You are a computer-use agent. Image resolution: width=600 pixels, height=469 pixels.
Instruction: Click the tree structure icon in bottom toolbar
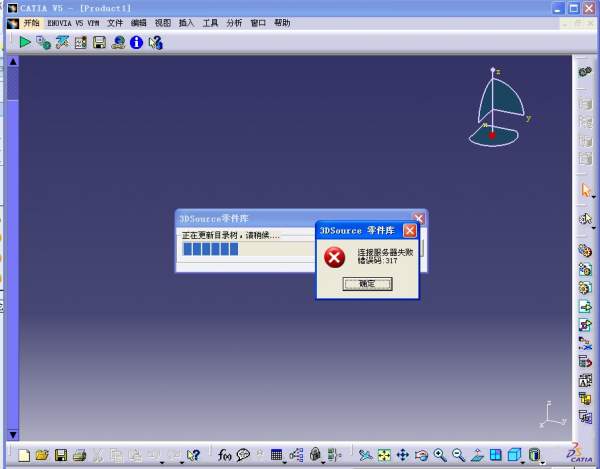(x=296, y=454)
